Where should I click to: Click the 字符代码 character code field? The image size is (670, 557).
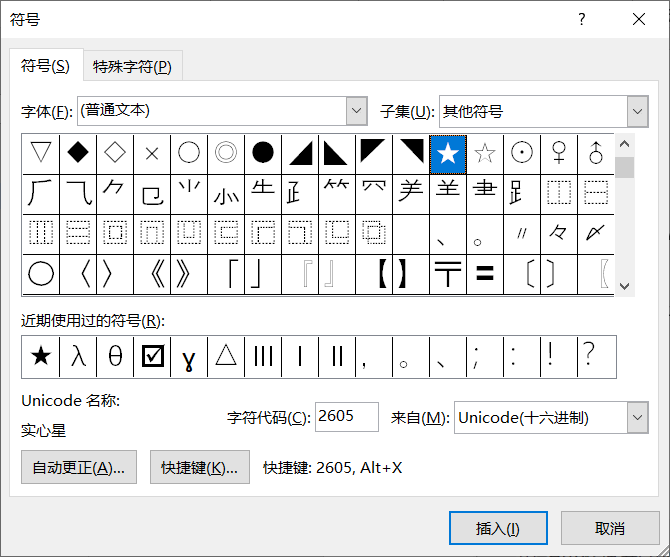[347, 416]
